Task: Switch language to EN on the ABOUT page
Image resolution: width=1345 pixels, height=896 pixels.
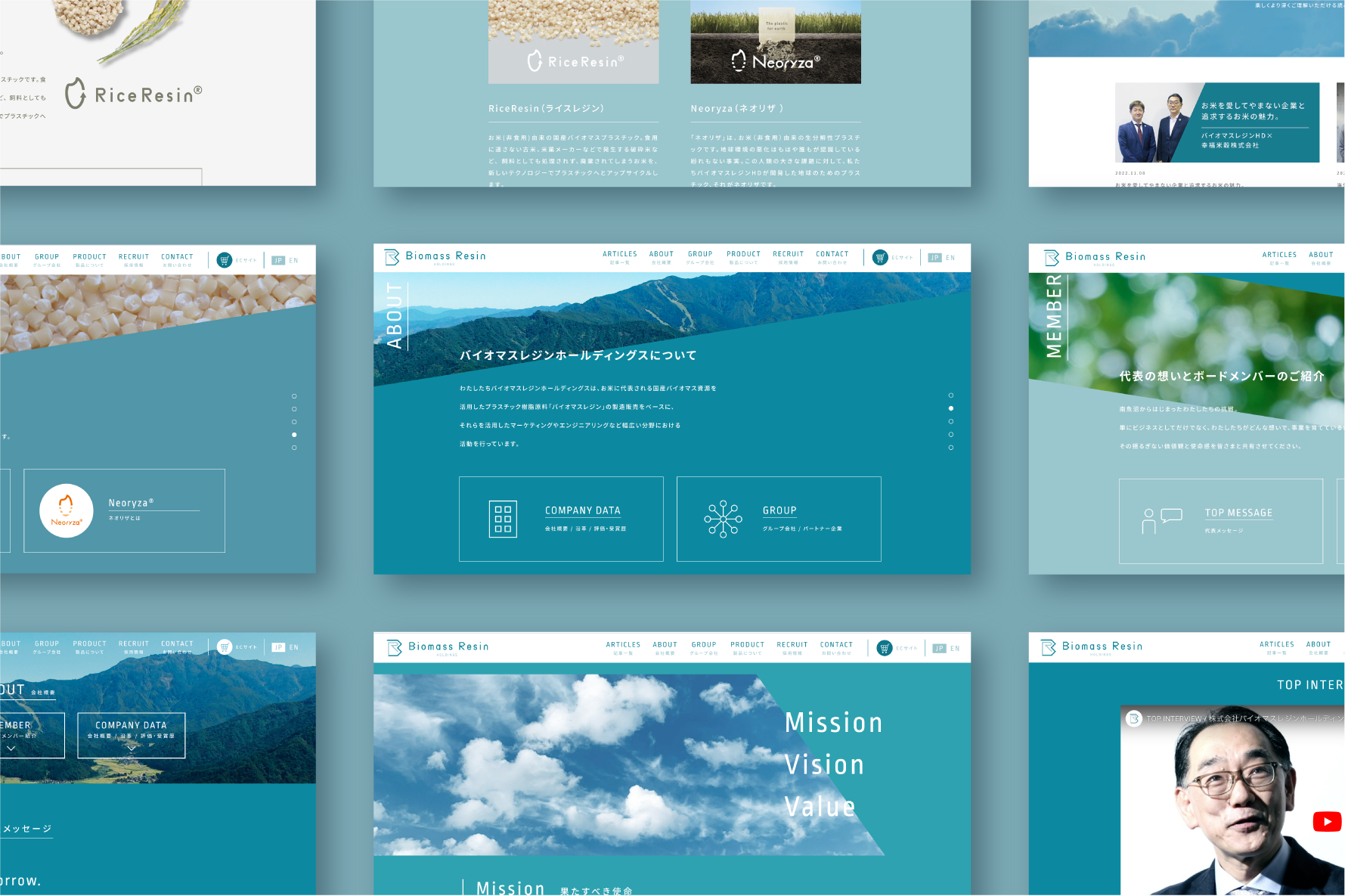Action: [950, 258]
